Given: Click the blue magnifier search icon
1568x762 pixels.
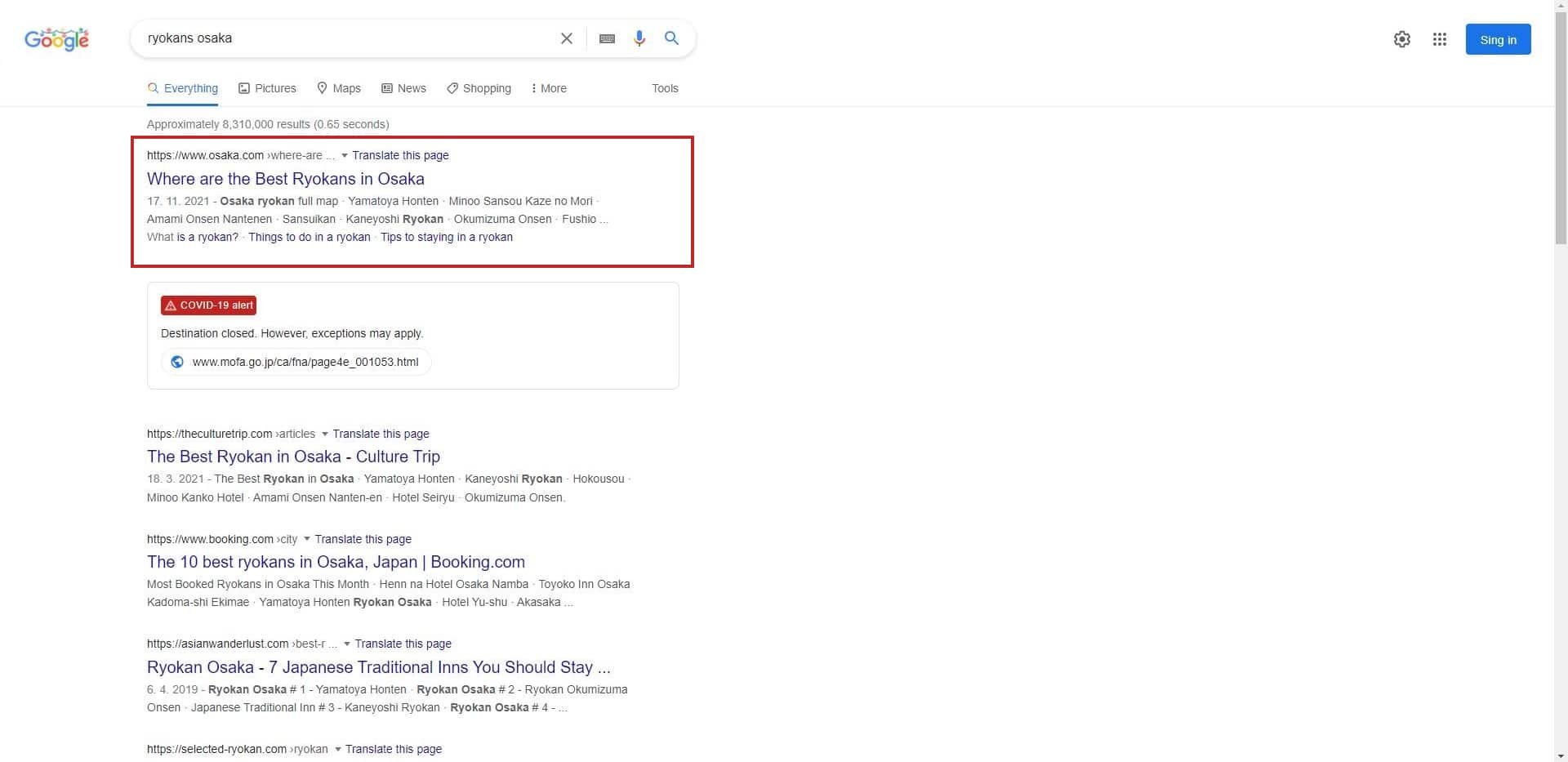Looking at the screenshot, I should coord(671,38).
